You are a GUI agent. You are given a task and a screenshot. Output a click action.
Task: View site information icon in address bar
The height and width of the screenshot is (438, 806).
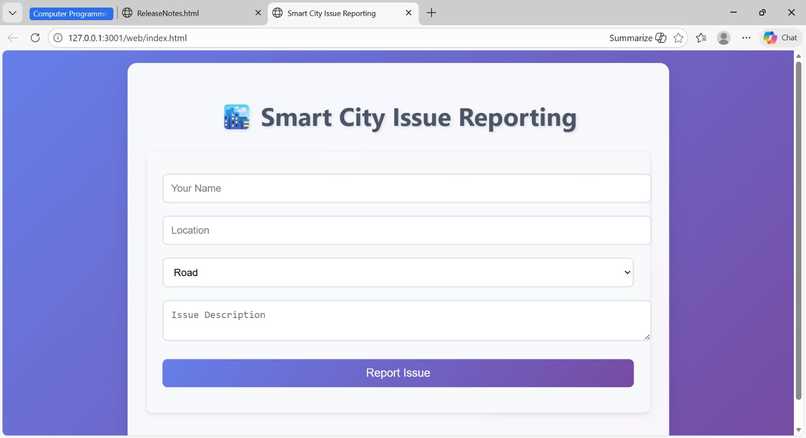click(x=58, y=38)
